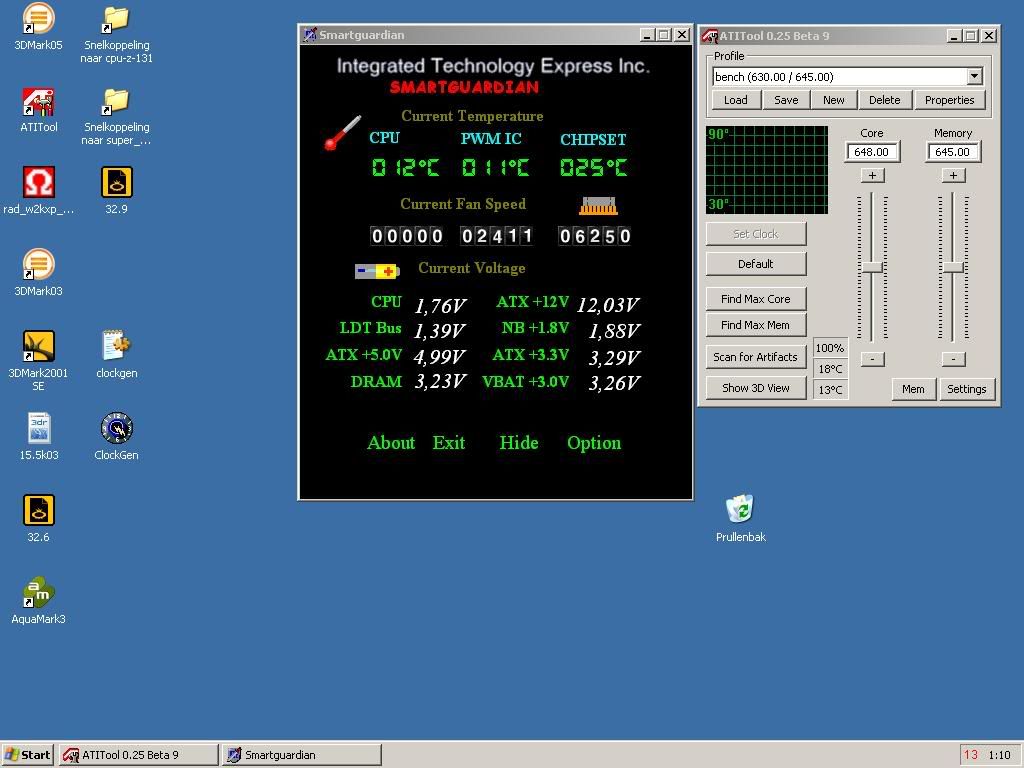Open Mem settings in ATITool
The width and height of the screenshot is (1024, 768).
coord(913,389)
